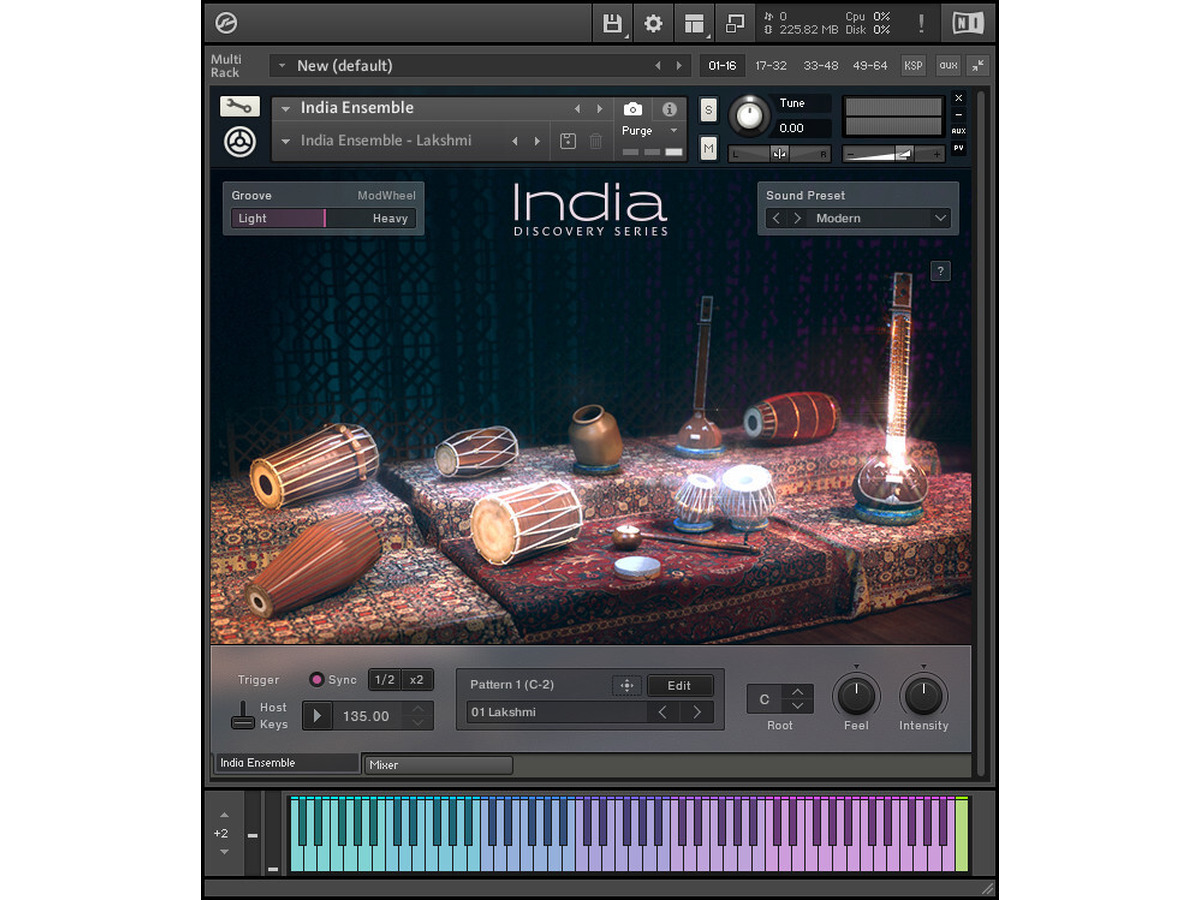
Task: Click the tabla drums pair
Action: point(723,496)
